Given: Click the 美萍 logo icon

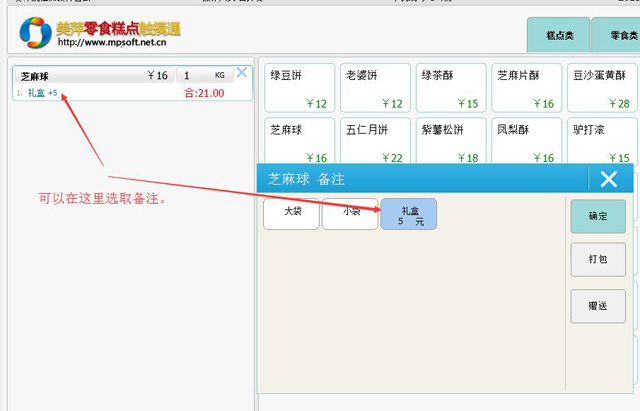Looking at the screenshot, I should (35, 33).
